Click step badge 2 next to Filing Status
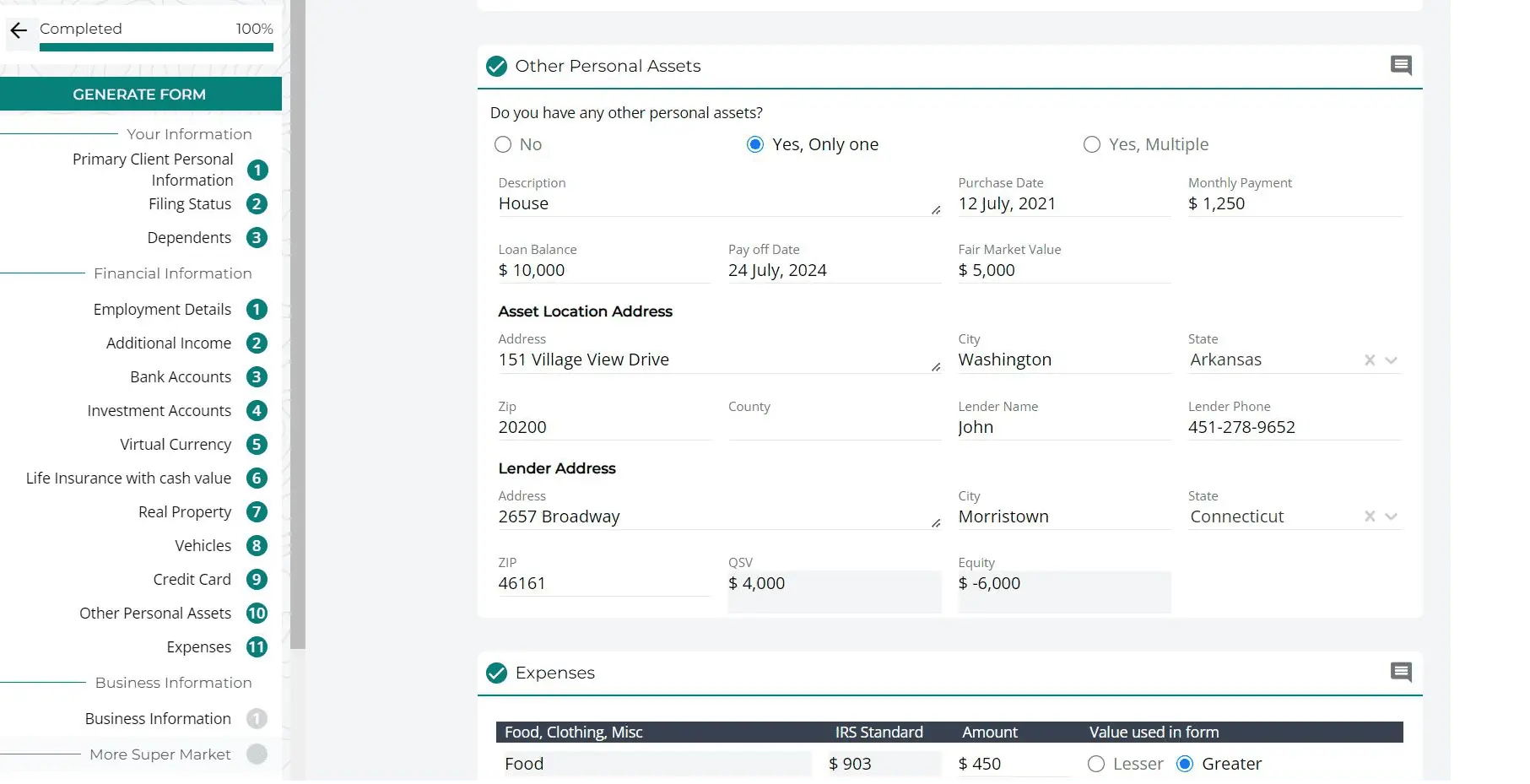This screenshot has width=1530, height=784. pos(257,204)
